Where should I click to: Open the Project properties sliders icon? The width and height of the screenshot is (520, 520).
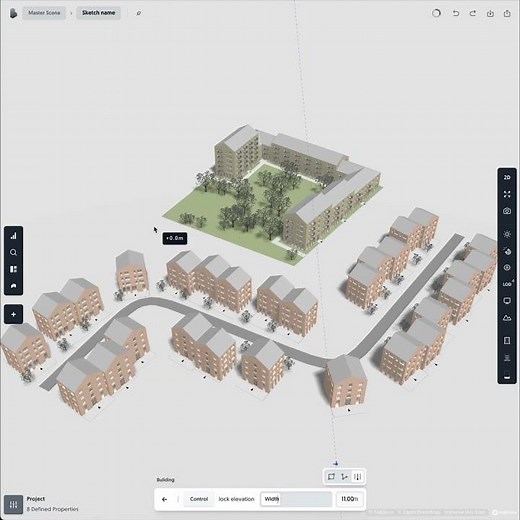[13, 504]
